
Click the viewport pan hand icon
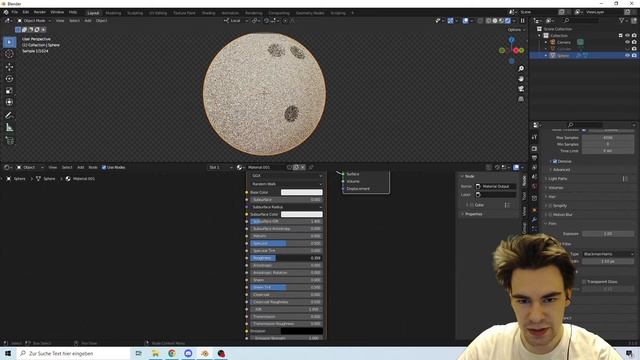pos(521,79)
